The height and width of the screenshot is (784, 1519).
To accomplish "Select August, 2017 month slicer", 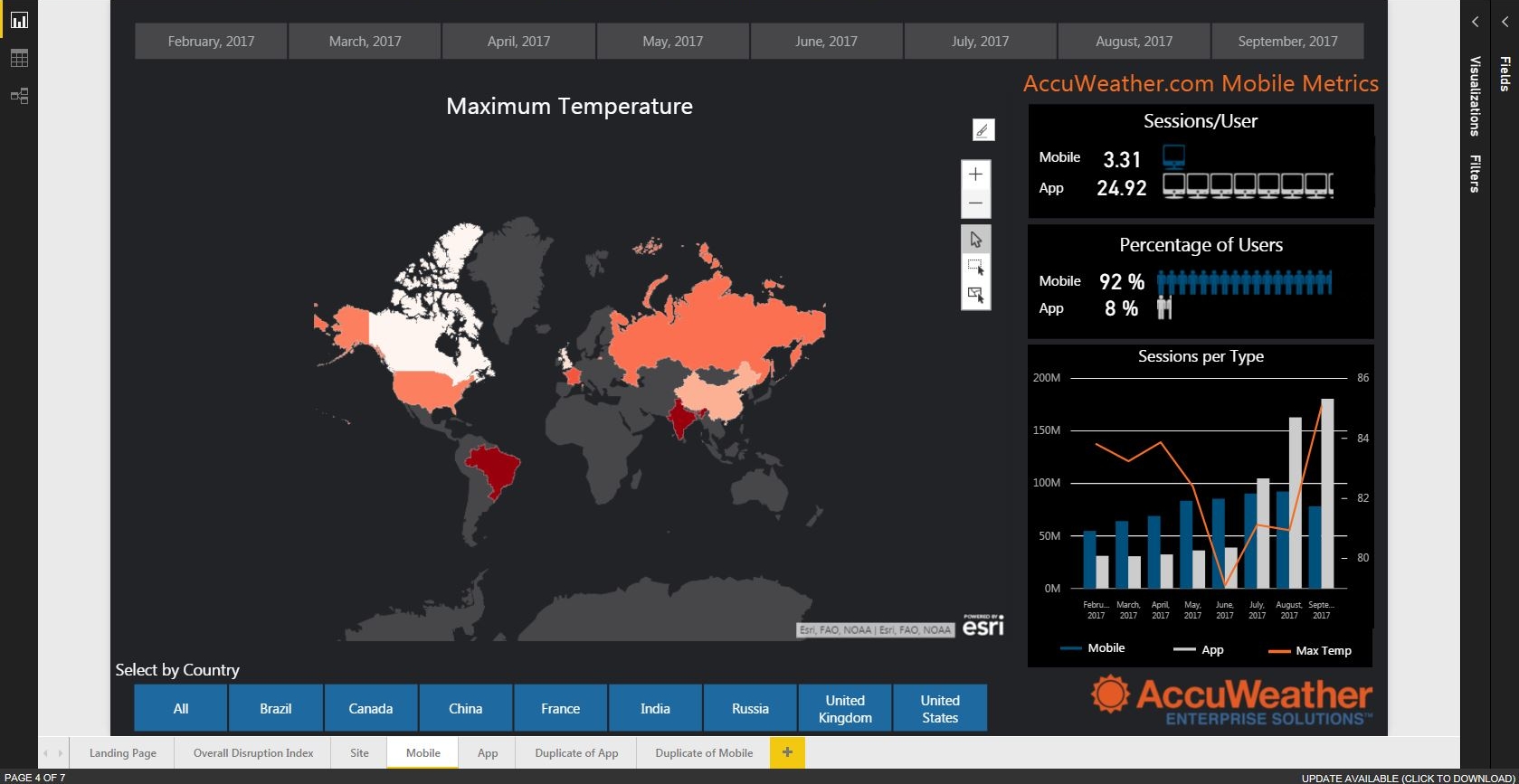I will [x=1134, y=42].
